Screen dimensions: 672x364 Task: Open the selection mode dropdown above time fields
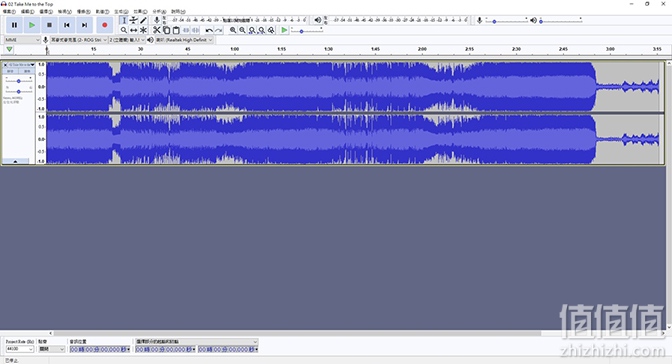[197, 342]
